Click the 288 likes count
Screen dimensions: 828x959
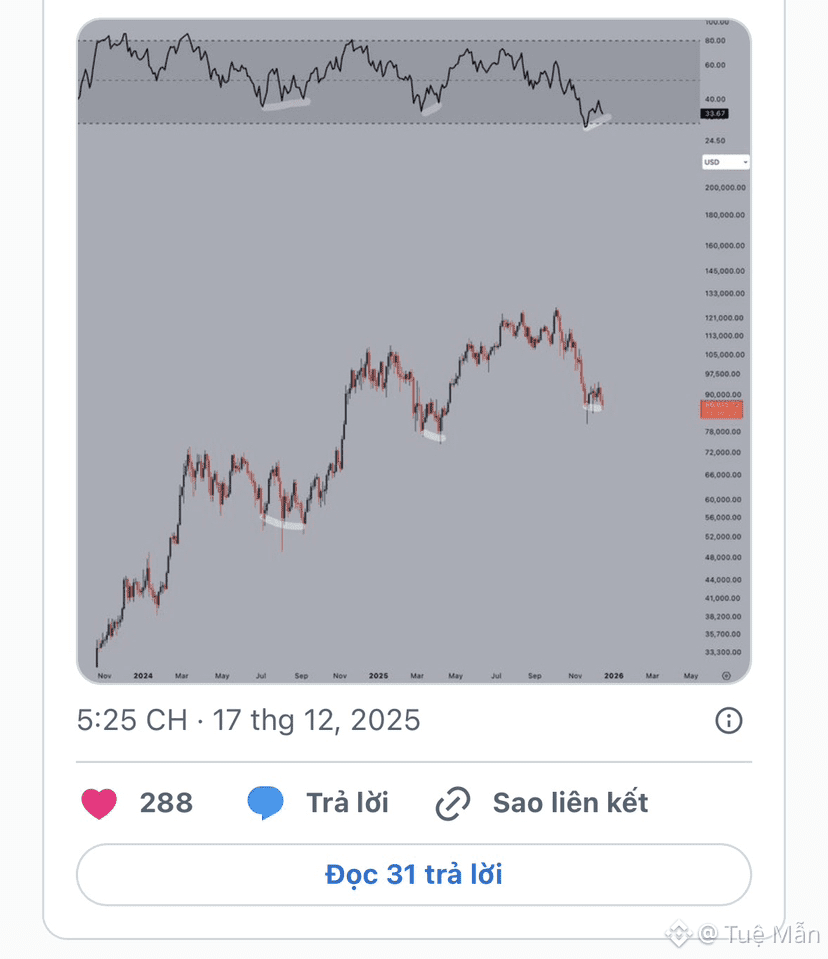166,803
